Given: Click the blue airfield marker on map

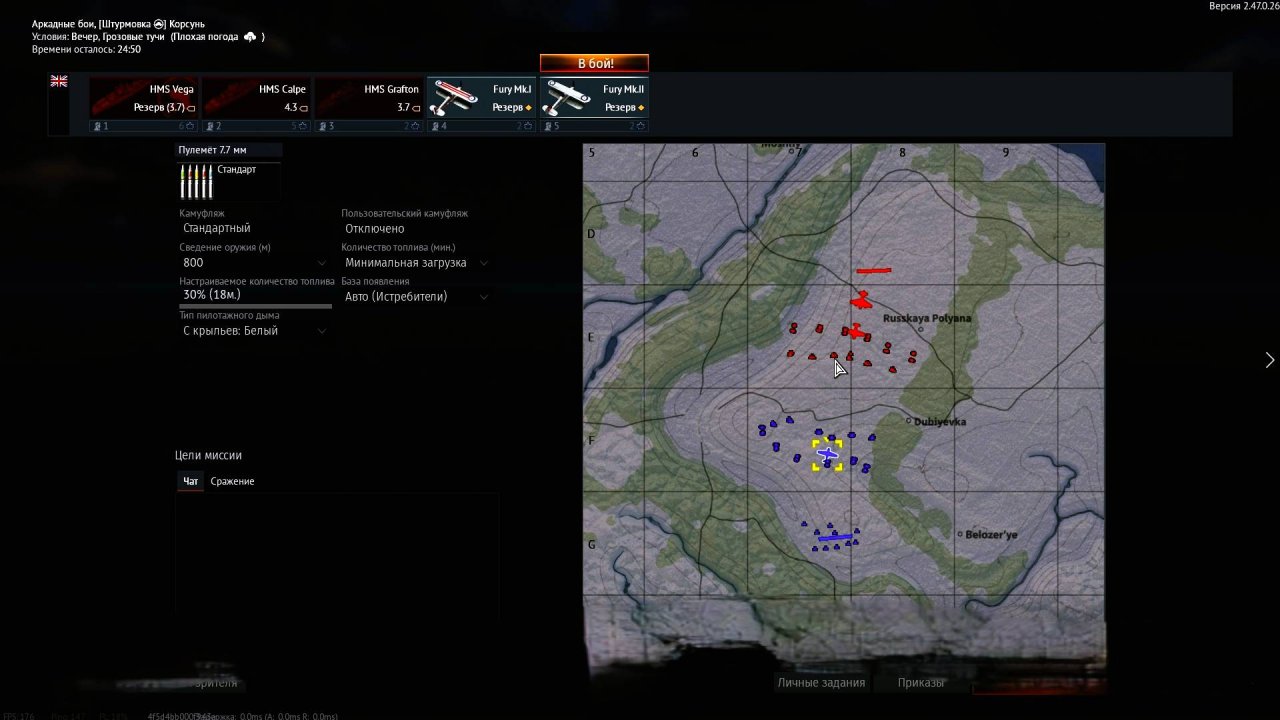Looking at the screenshot, I should coord(834,538).
